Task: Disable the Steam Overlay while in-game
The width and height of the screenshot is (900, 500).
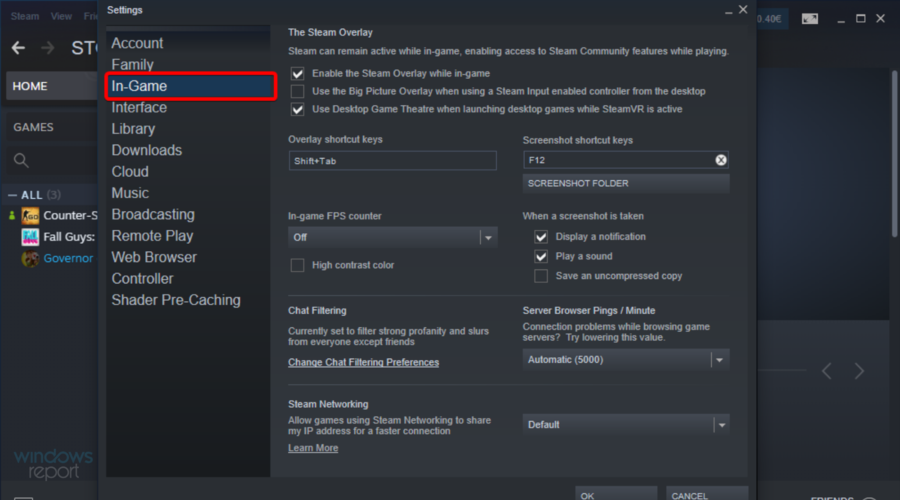Action: pos(297,73)
